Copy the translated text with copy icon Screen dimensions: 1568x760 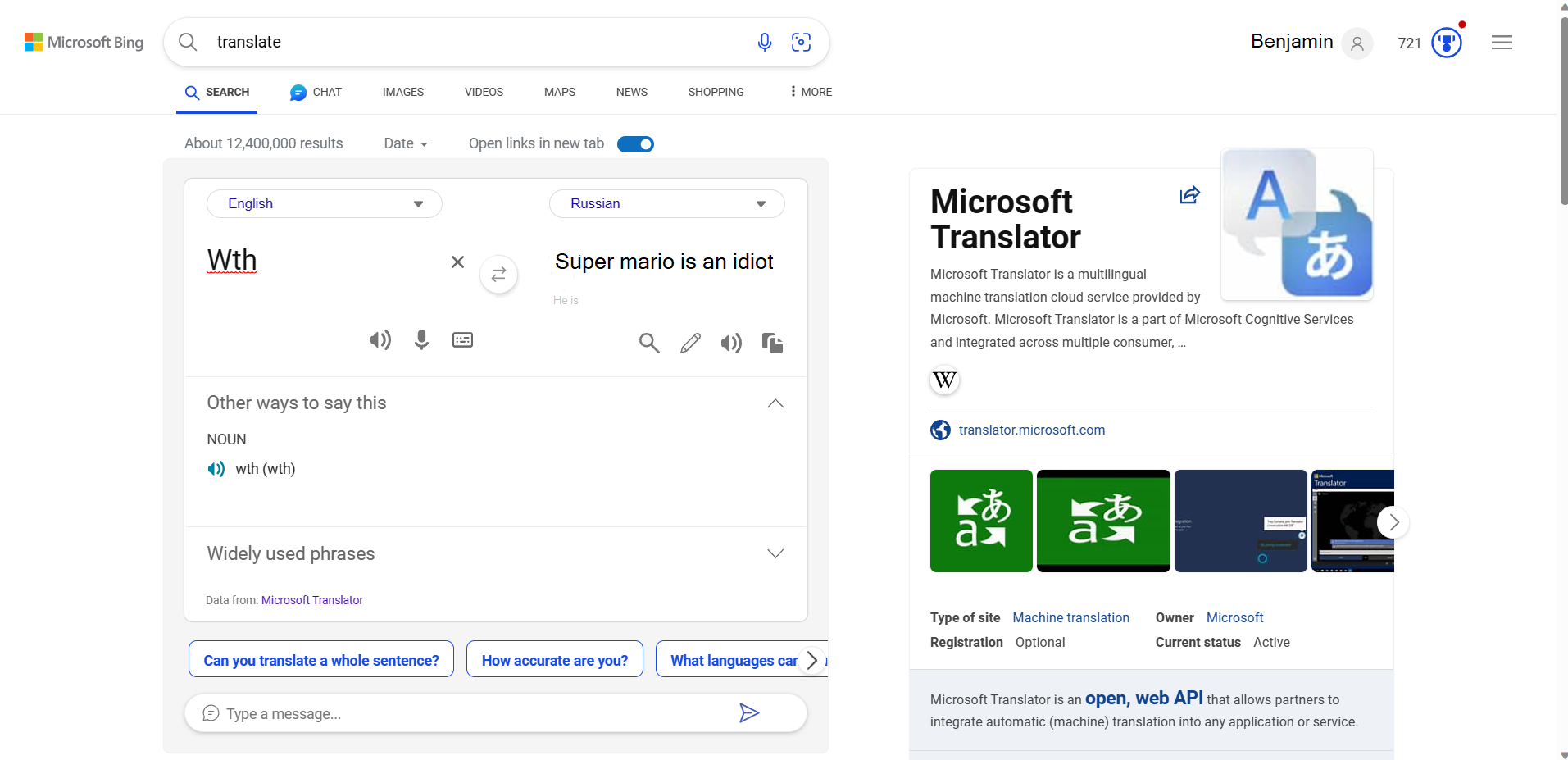pyautogui.click(x=772, y=343)
